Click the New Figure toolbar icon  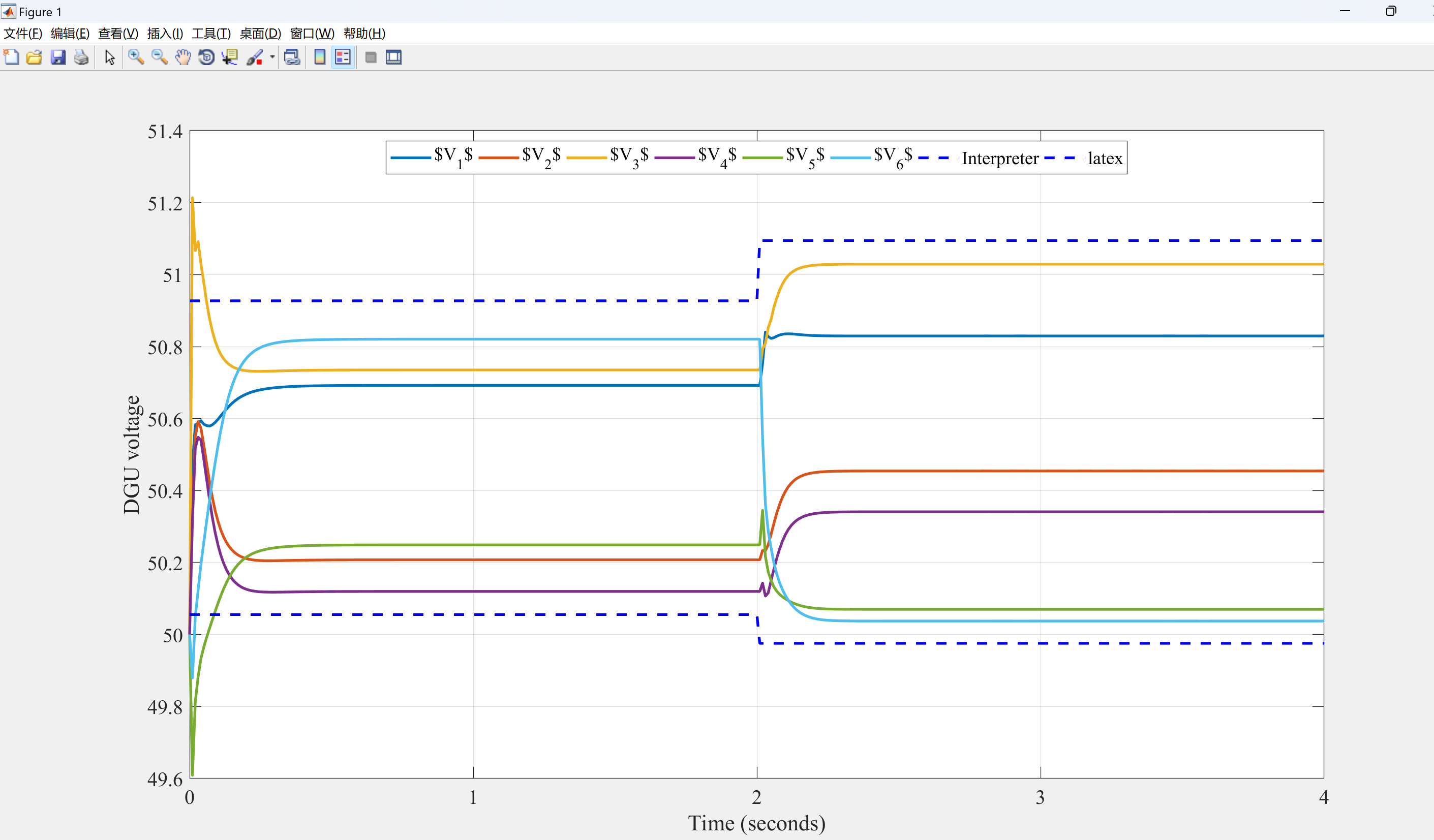coord(11,57)
